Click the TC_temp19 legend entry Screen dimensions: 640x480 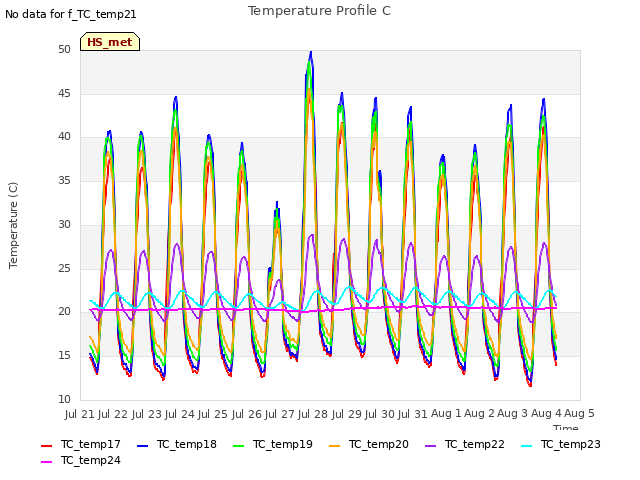[x=273, y=444]
